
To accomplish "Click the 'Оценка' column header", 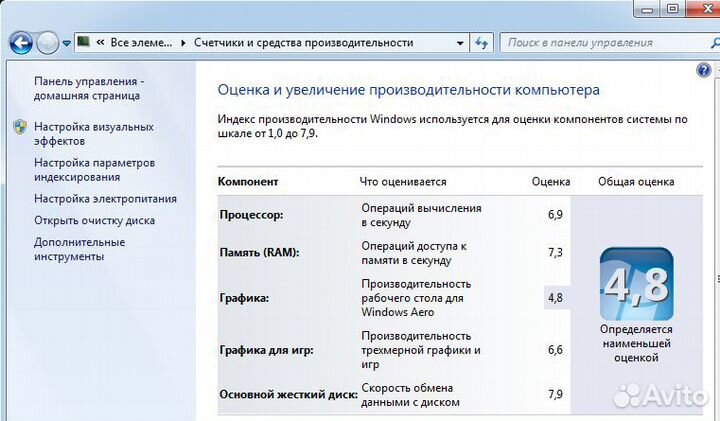I will click(551, 182).
